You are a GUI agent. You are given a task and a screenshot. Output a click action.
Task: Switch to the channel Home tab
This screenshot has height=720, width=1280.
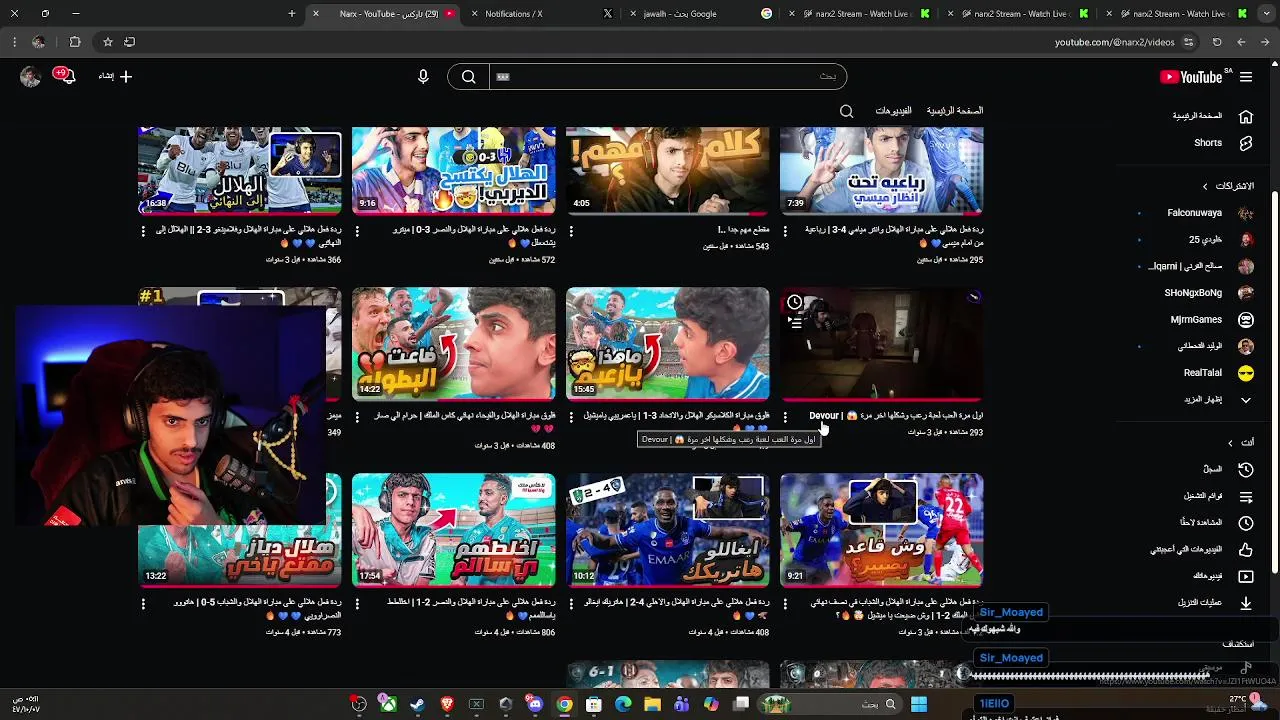[x=955, y=111]
